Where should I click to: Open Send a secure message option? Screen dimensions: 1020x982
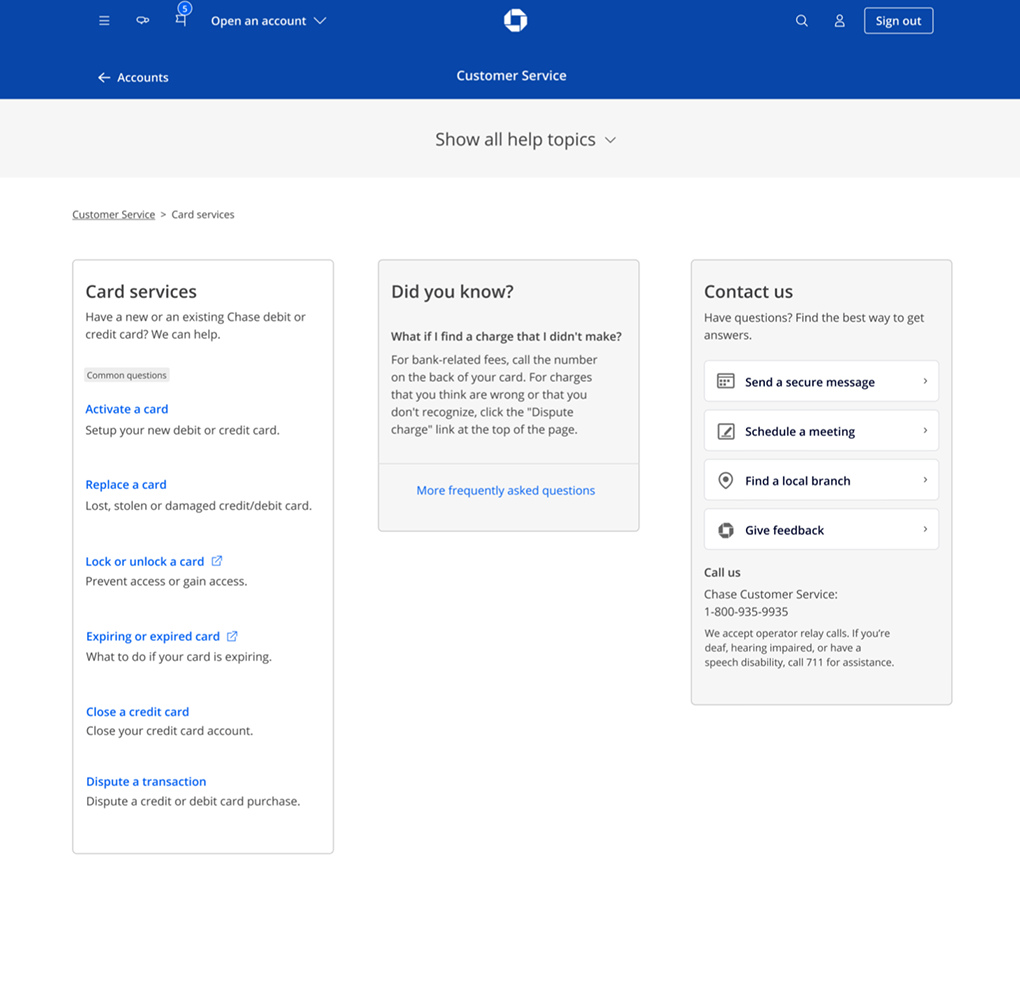pos(821,382)
